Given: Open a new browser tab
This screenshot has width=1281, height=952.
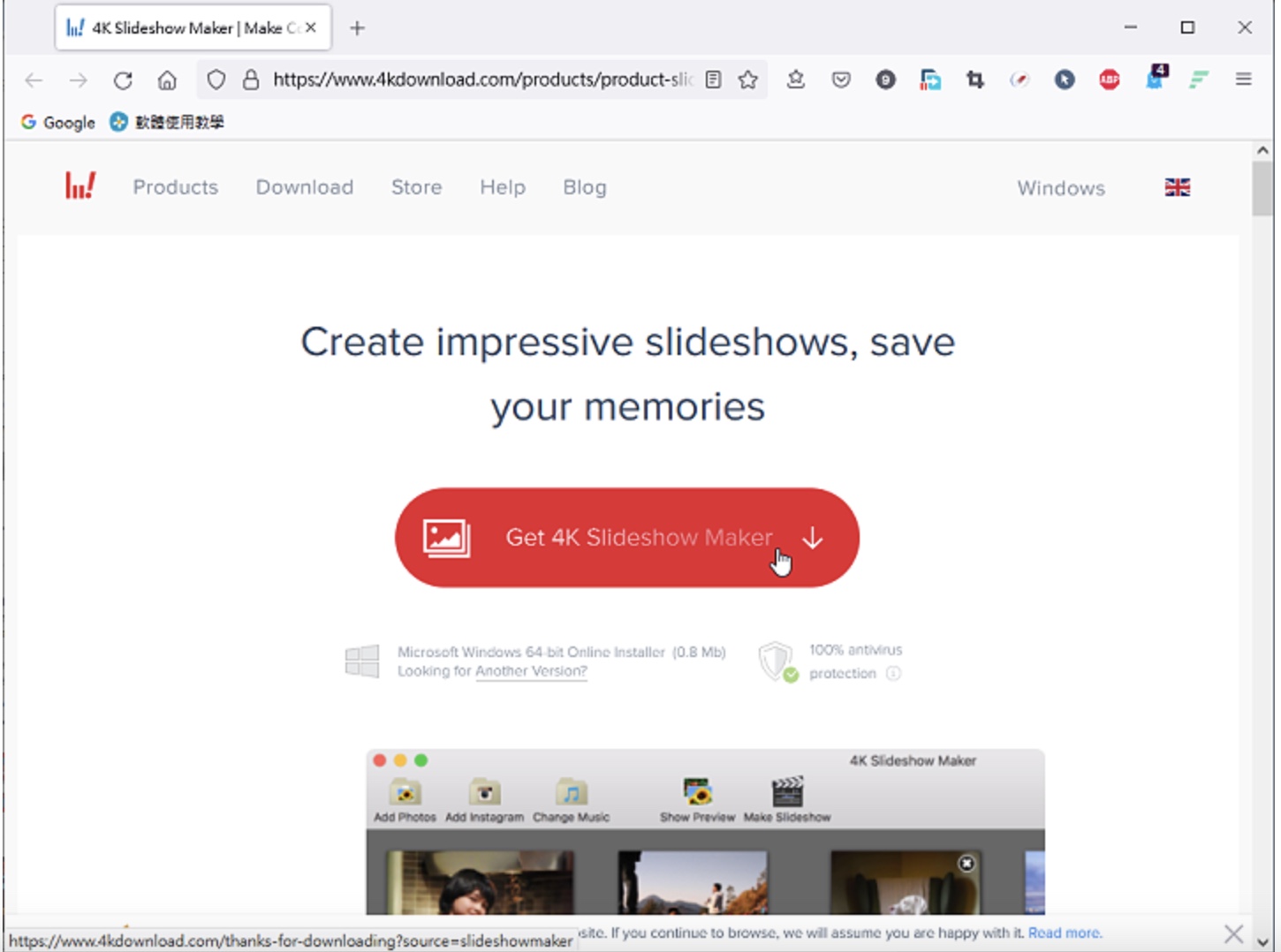Looking at the screenshot, I should coord(357,28).
